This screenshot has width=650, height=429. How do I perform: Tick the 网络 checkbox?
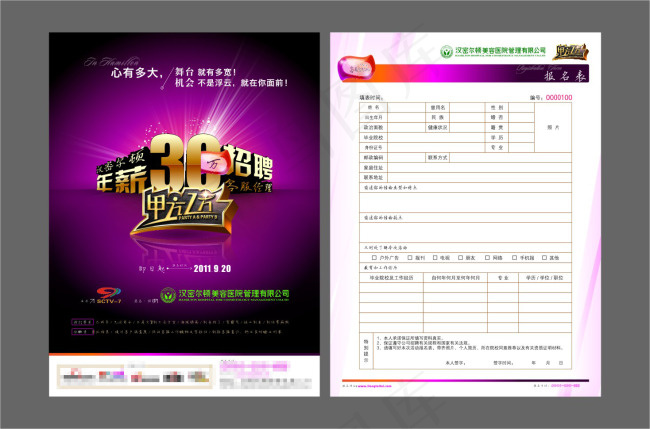488,258
